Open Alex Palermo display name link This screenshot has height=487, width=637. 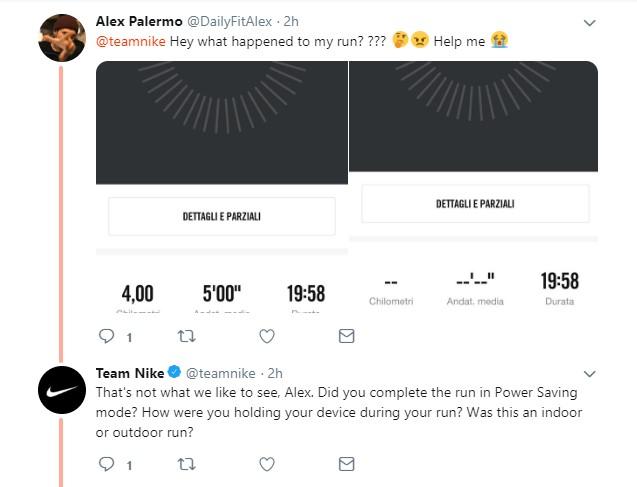[139, 21]
